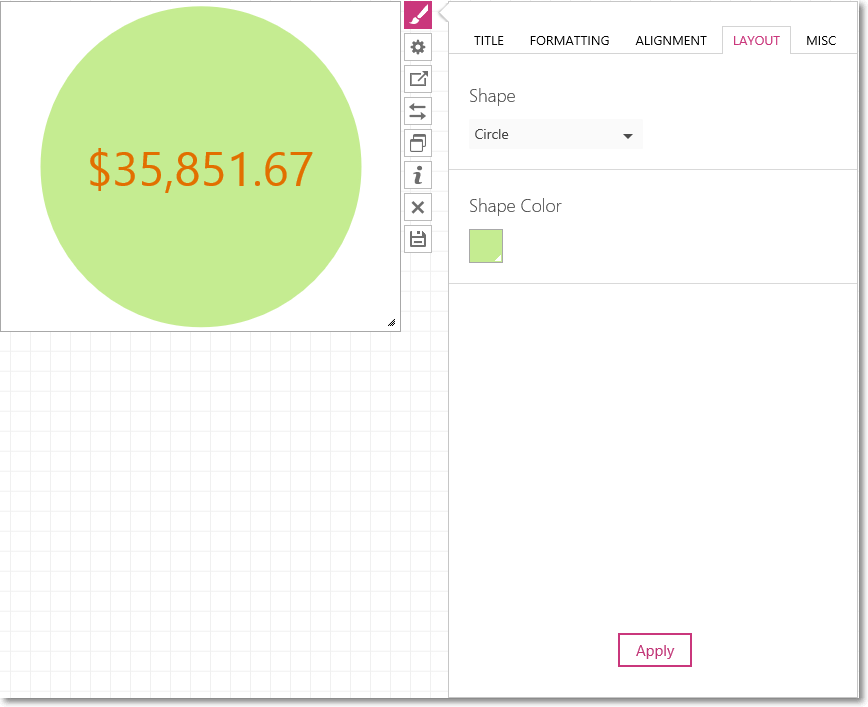Show widget info icon
The image size is (868, 707).
click(418, 176)
